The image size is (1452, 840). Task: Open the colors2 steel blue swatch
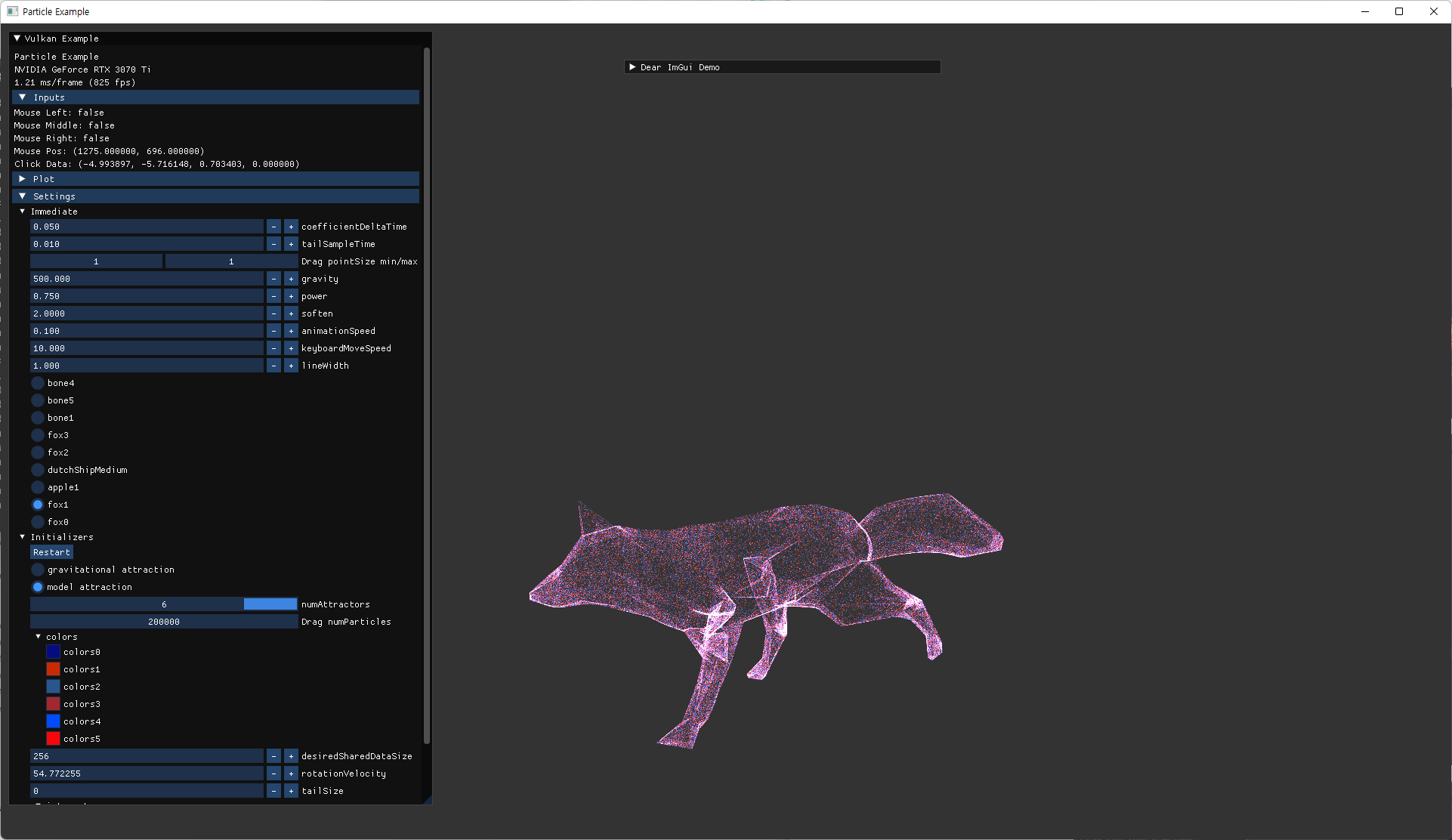(53, 687)
